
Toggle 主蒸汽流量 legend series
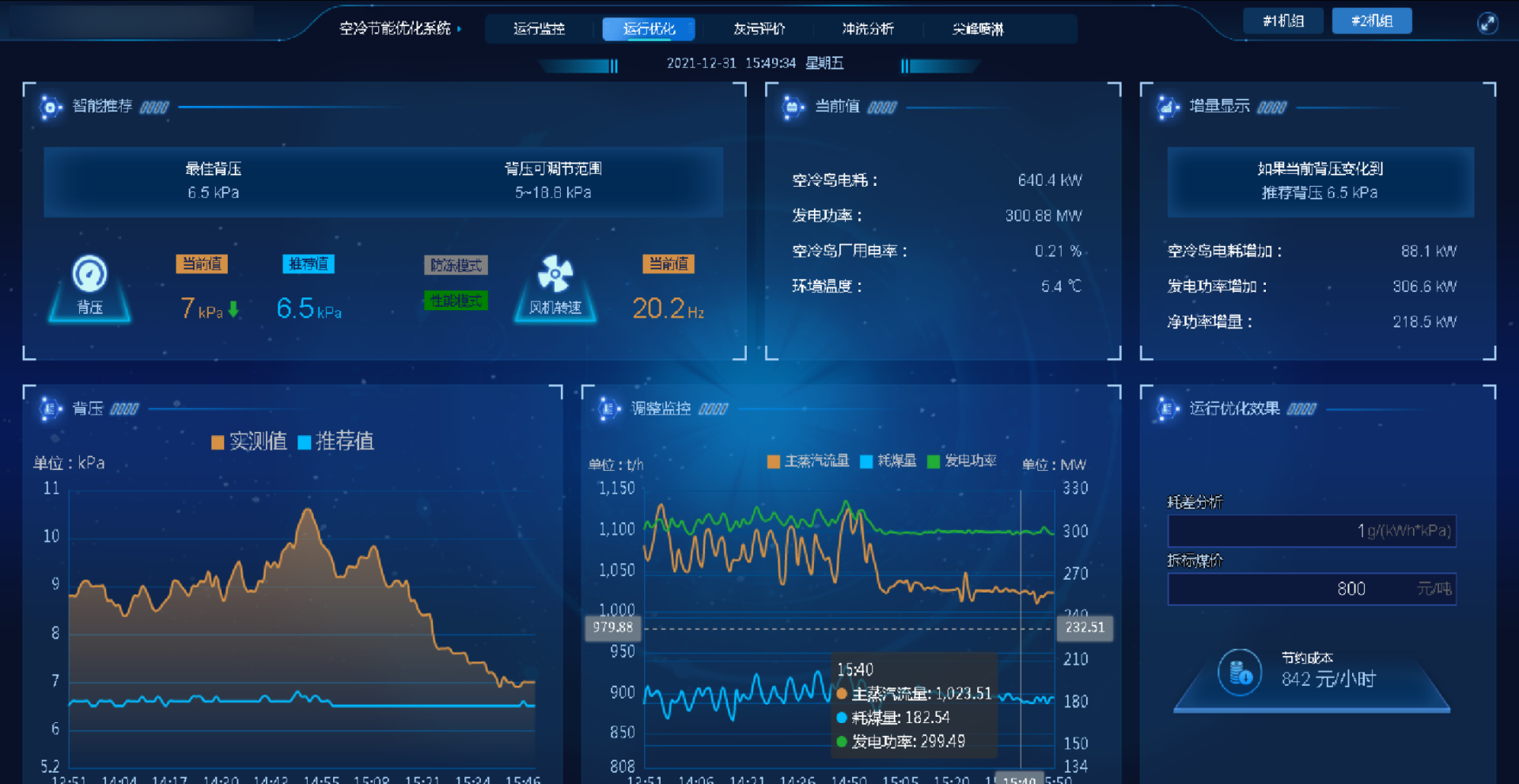coord(809,461)
